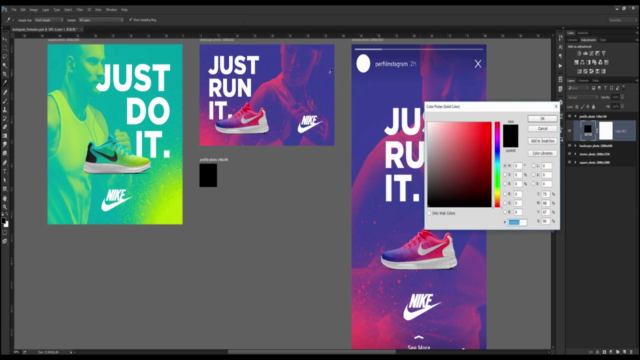Add a Color Balance adjustment
This screenshot has width=640, height=360.
(x=582, y=62)
